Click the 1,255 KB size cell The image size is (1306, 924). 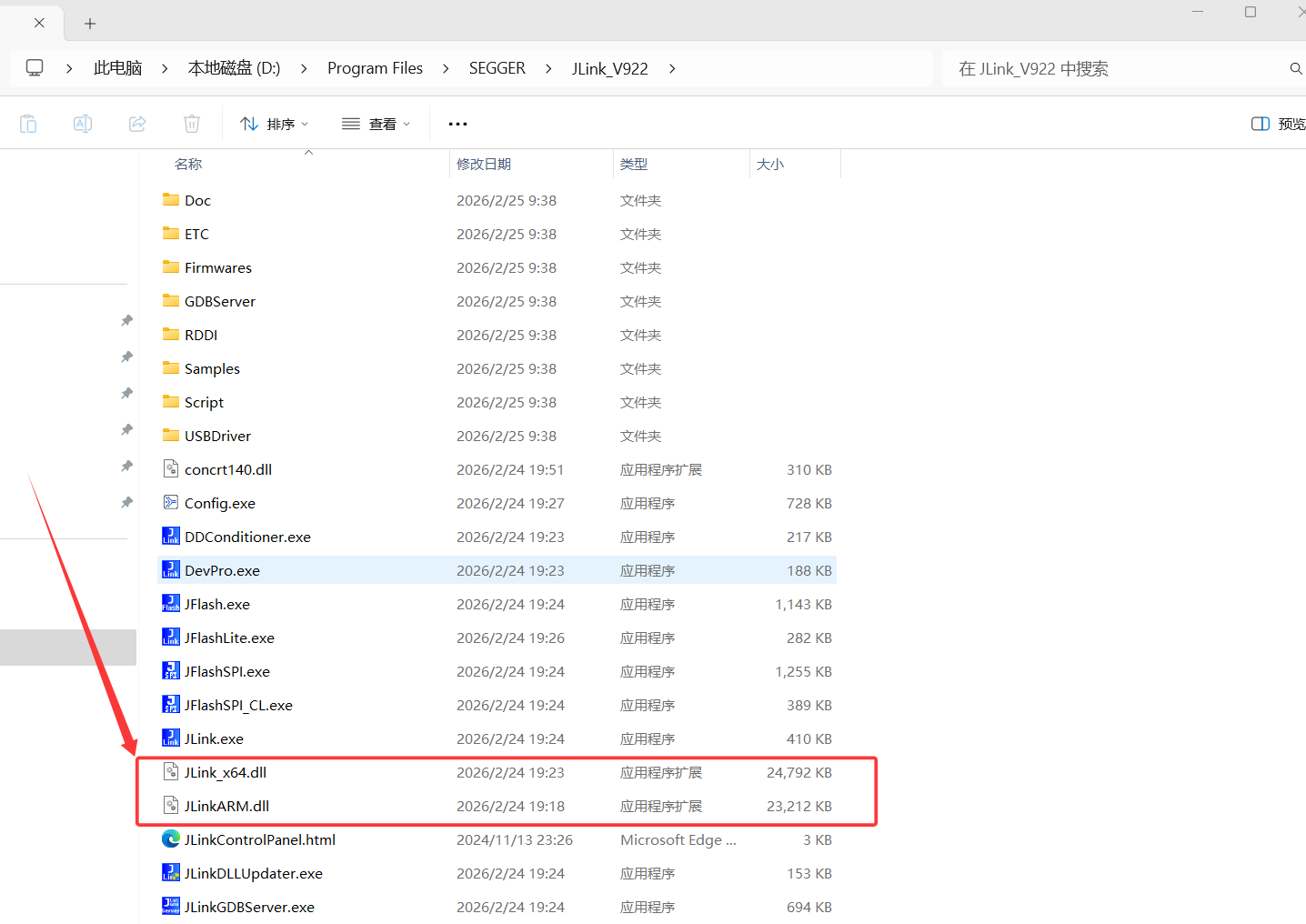point(803,671)
